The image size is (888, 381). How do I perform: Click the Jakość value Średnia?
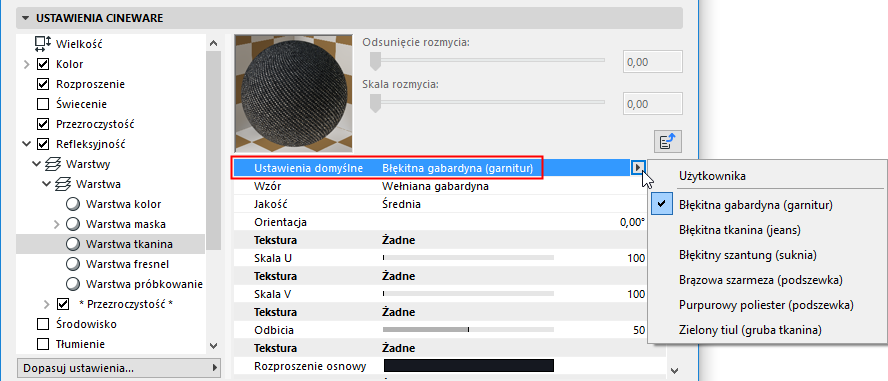(x=402, y=204)
